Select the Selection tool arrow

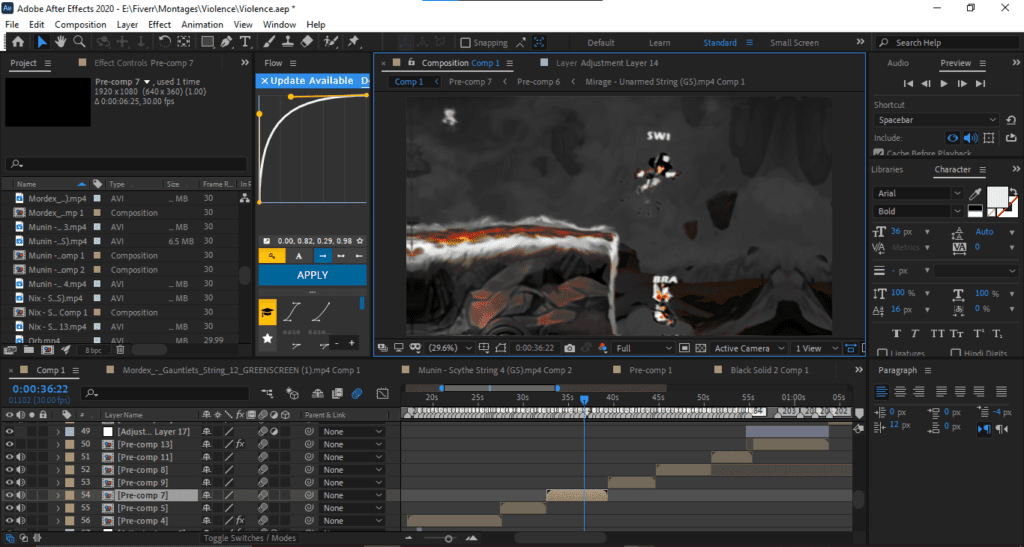(42, 42)
